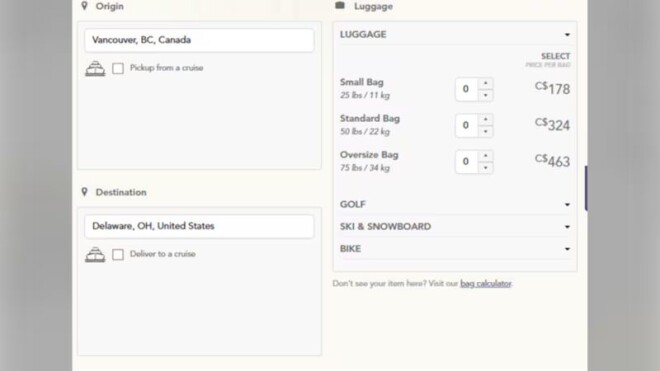The height and width of the screenshot is (371, 660).
Task: Expand the GOLF section
Action: (x=455, y=204)
